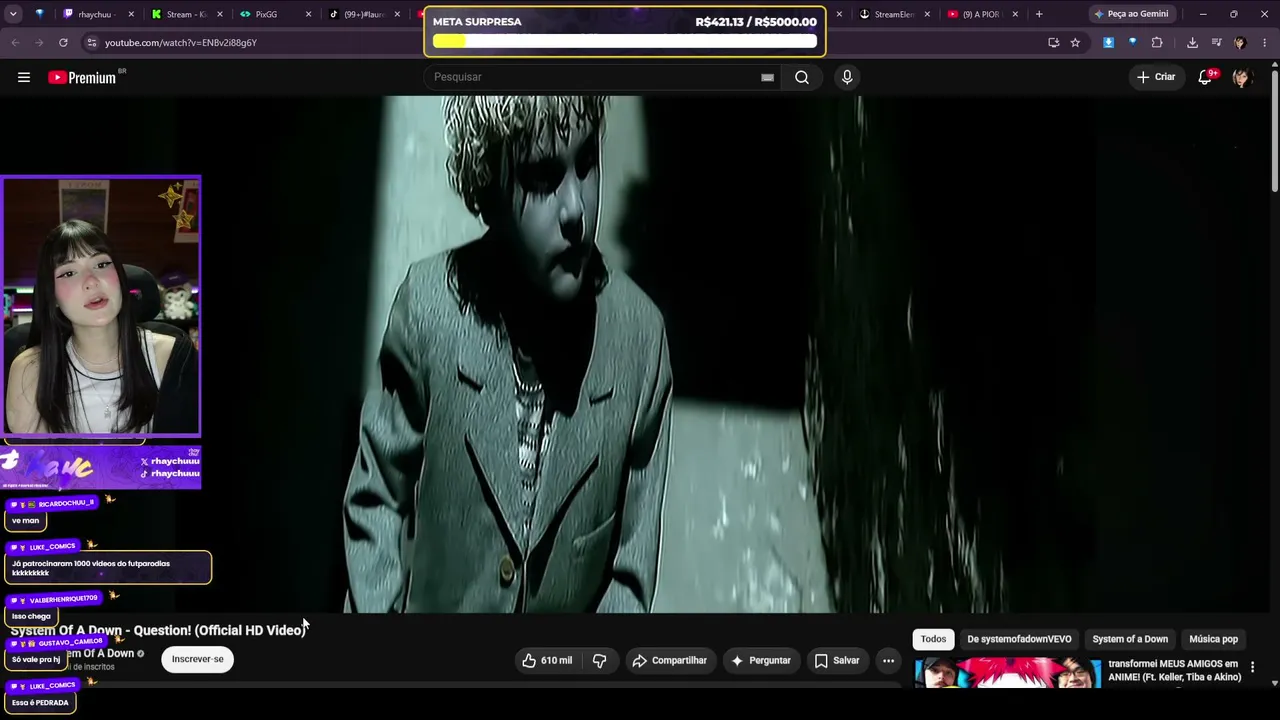
Task: Click the Perguntar ask button
Action: click(760, 660)
